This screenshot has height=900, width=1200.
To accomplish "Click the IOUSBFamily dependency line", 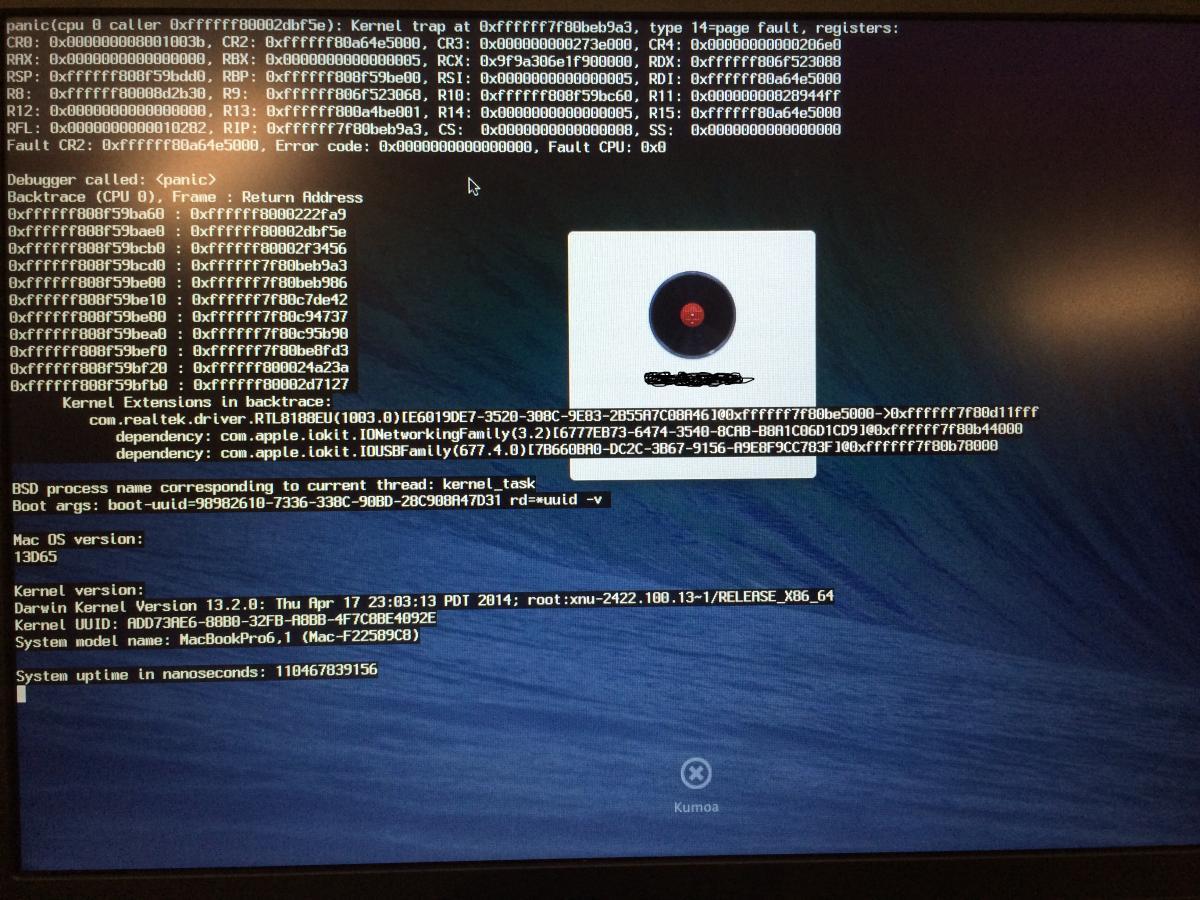I will coord(556,447).
